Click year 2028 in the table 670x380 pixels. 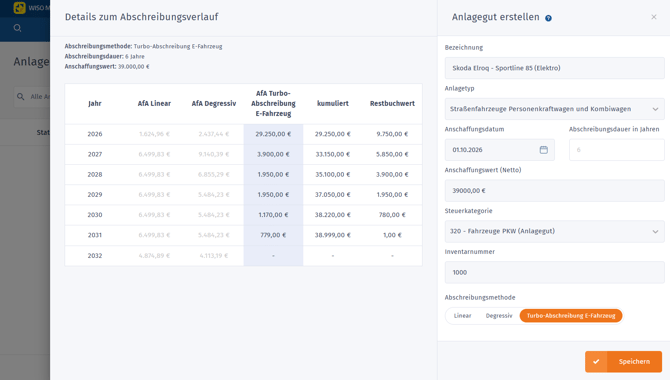pos(95,174)
